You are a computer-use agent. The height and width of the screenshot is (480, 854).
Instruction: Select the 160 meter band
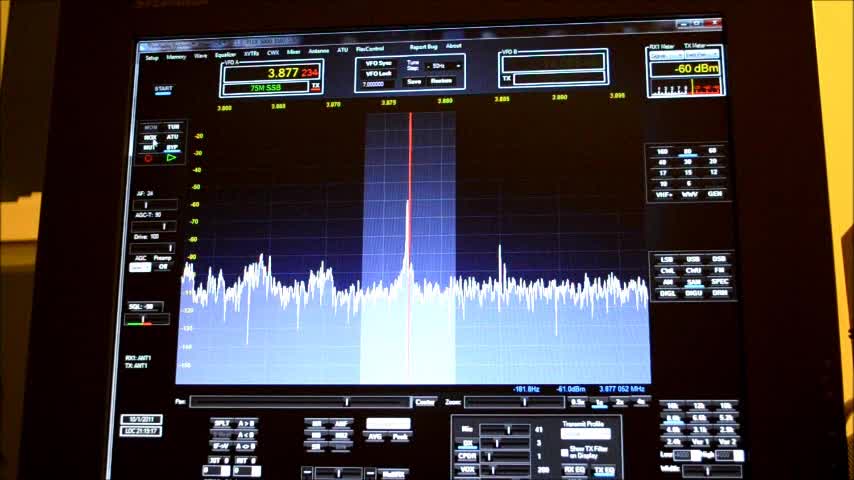click(662, 151)
